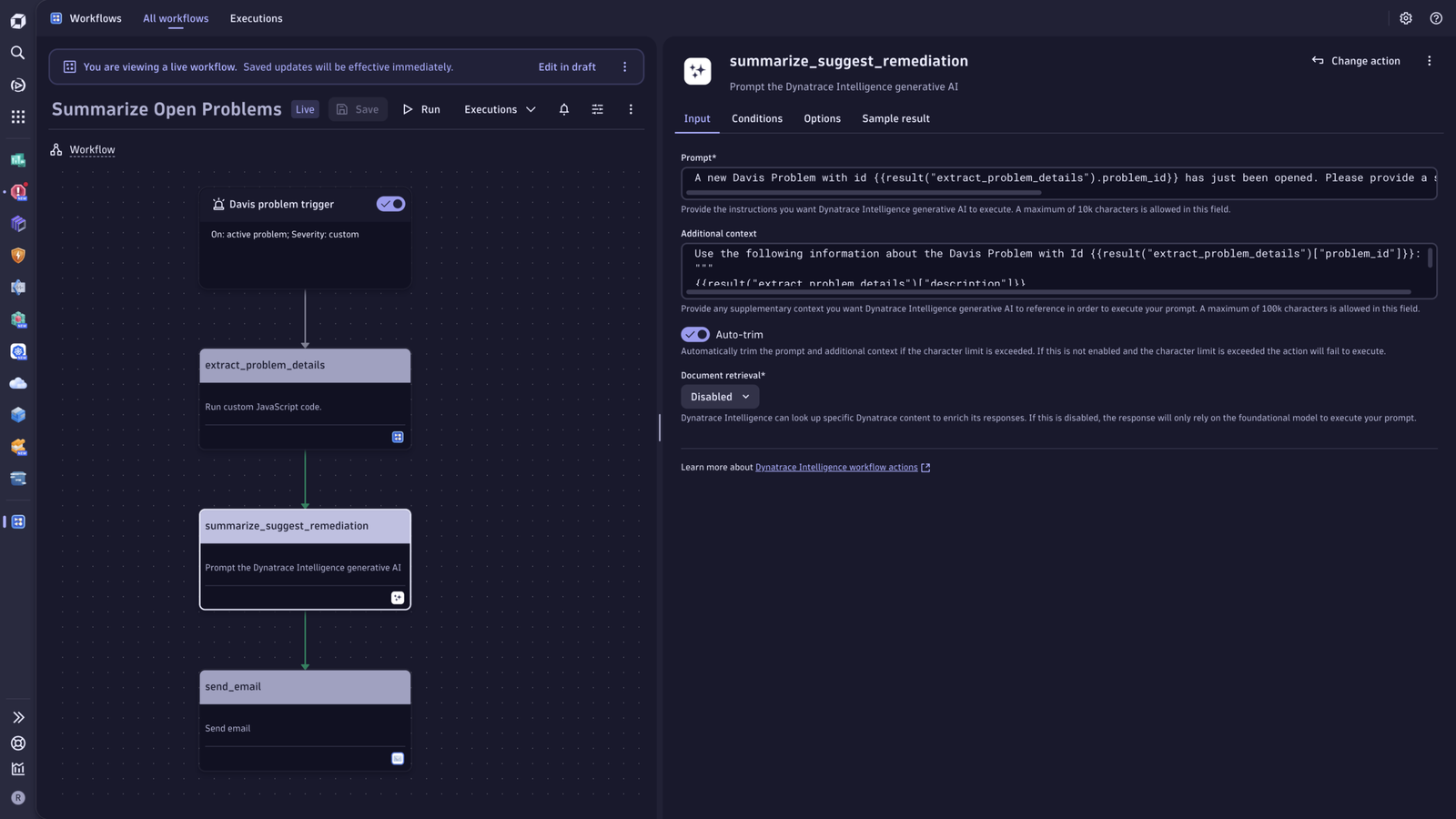Open the white cloud app icon
This screenshot has height=819, width=1456.
pos(18,383)
